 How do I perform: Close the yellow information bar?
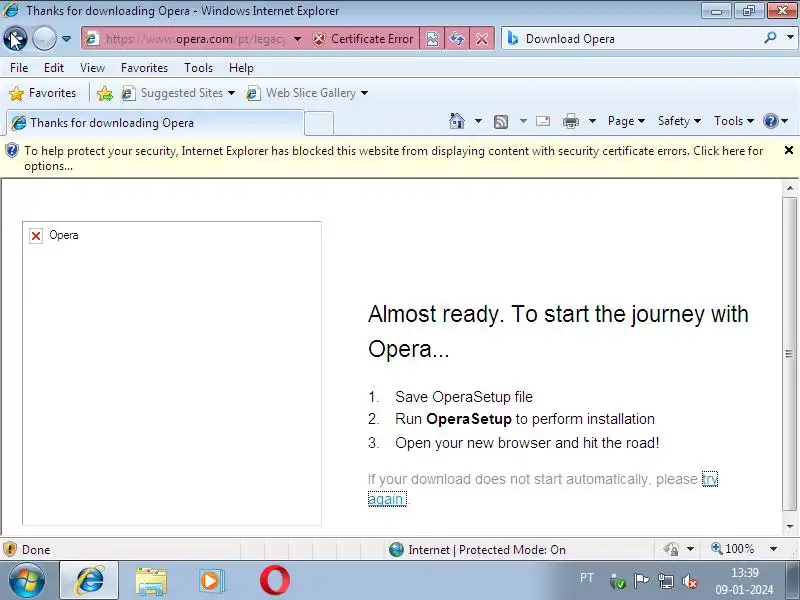pyautogui.click(x=788, y=150)
